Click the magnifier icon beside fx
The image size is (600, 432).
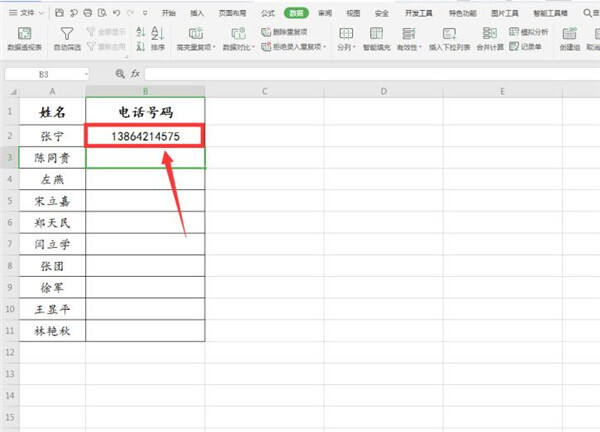tap(120, 73)
